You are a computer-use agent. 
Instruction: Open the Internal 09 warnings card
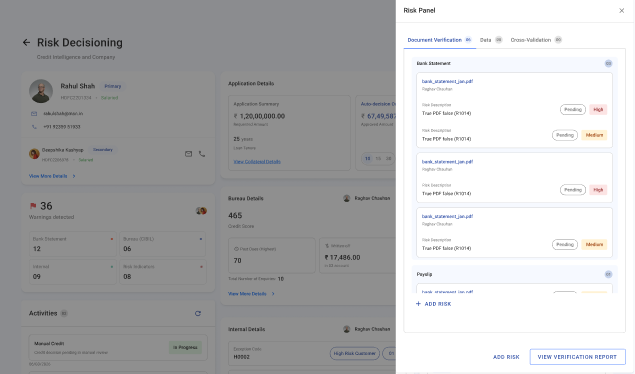(x=73, y=272)
